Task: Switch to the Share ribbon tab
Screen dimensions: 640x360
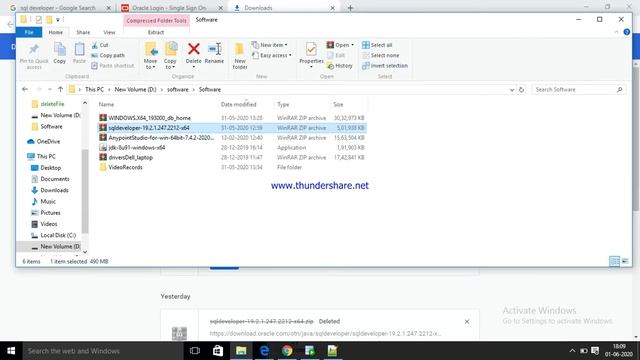Action: point(83,32)
